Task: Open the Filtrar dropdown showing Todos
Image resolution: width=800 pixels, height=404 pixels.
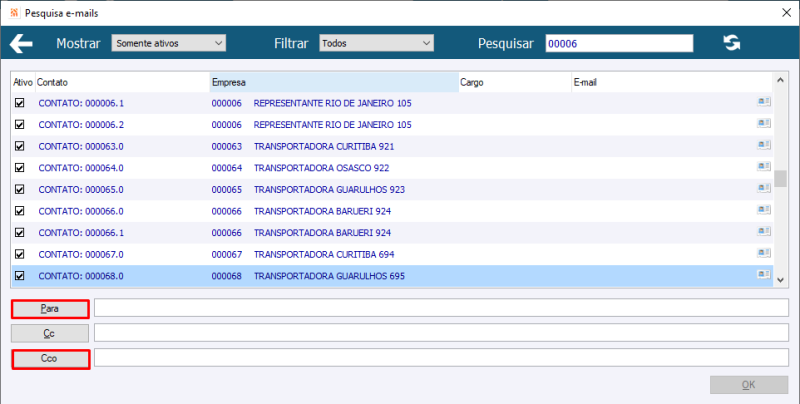Action: (377, 43)
